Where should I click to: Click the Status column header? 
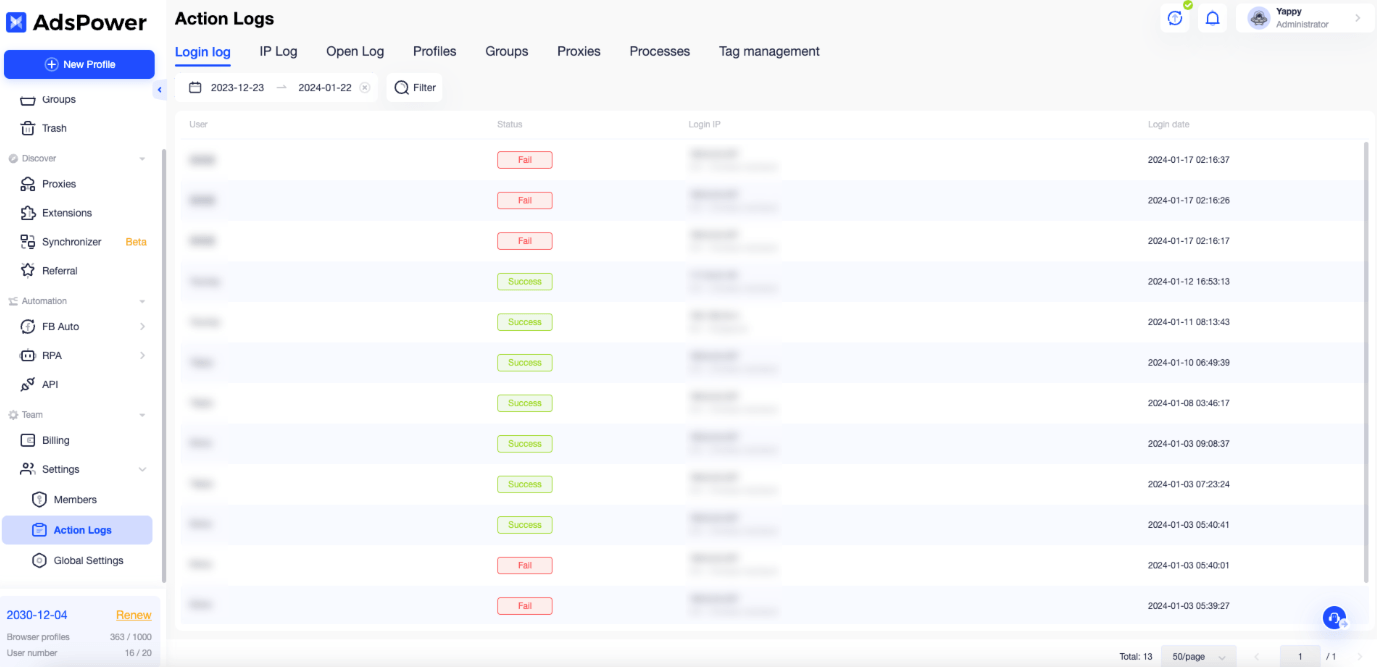pyautogui.click(x=510, y=125)
